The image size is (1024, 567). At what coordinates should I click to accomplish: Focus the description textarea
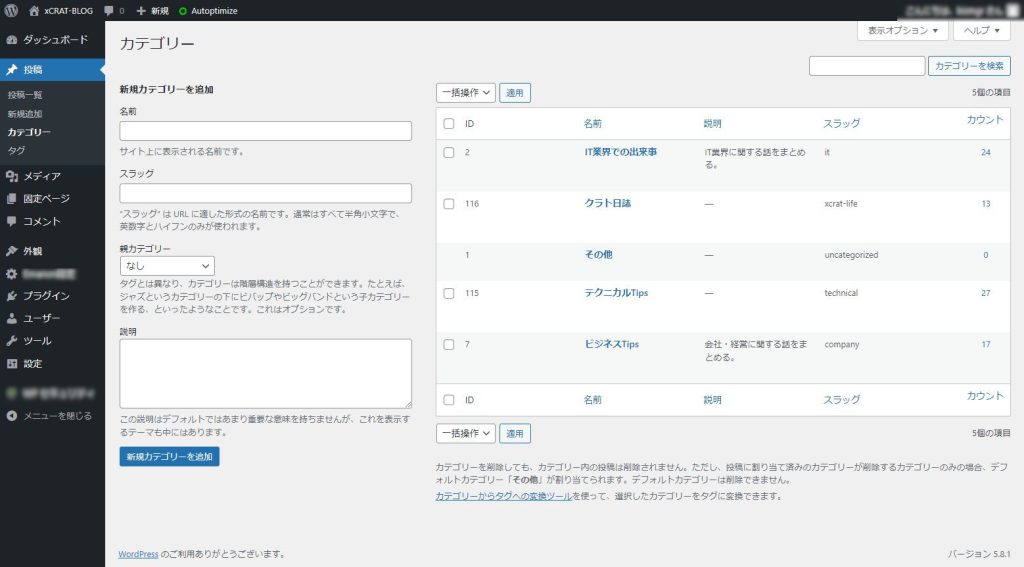(266, 374)
